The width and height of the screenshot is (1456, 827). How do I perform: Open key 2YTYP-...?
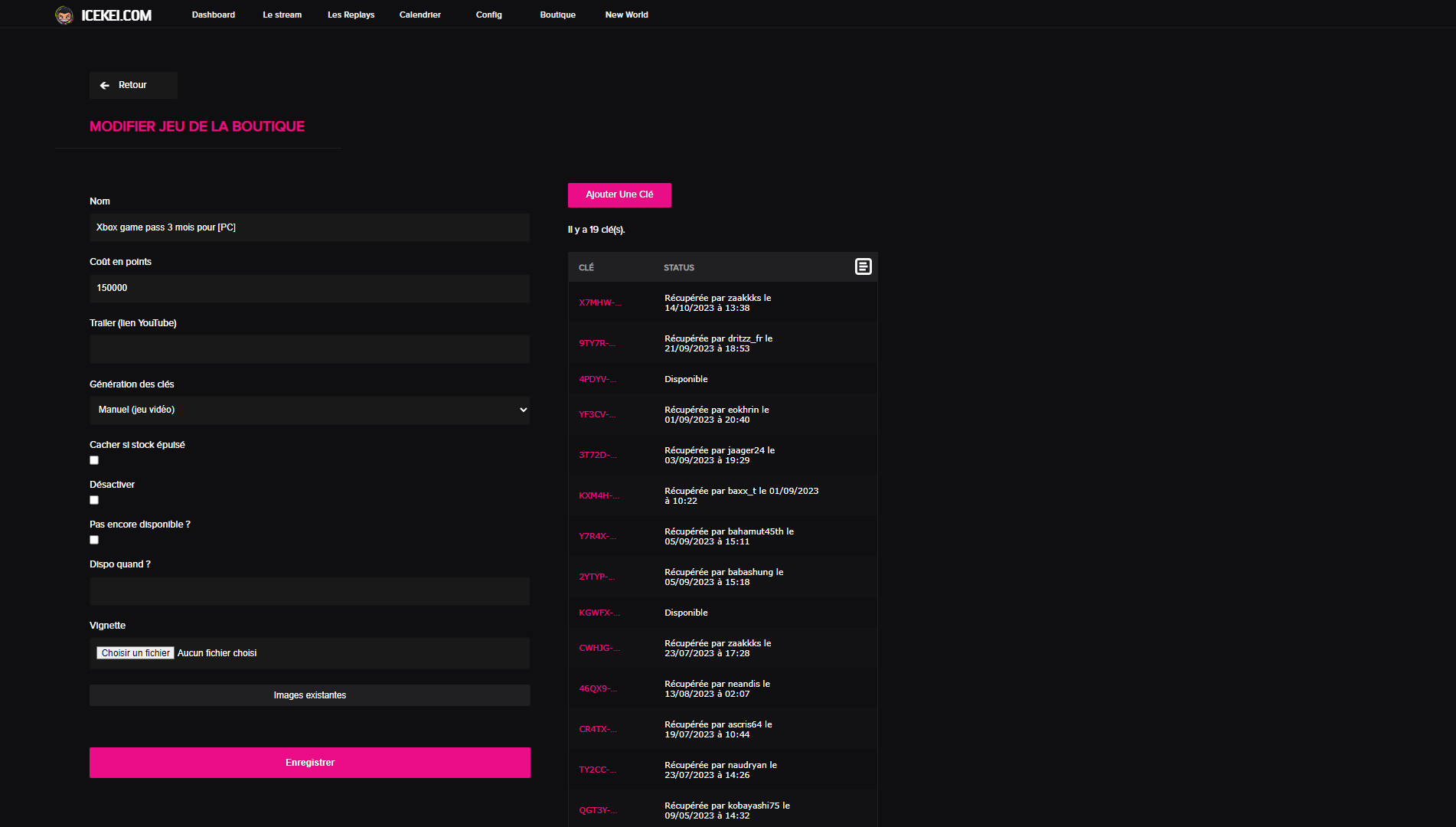coord(597,577)
